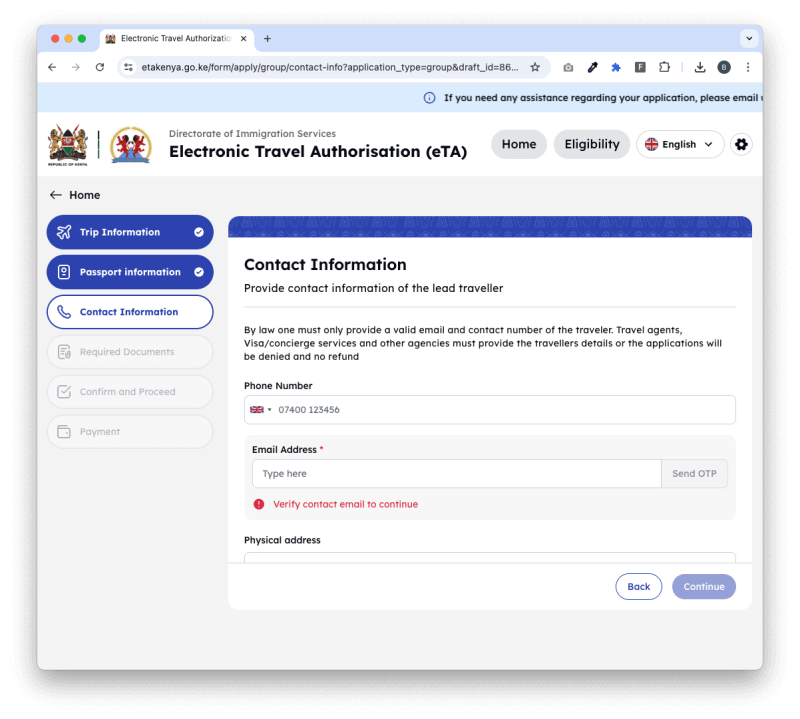
Task: Open the Eligibility page
Action: 592,144
